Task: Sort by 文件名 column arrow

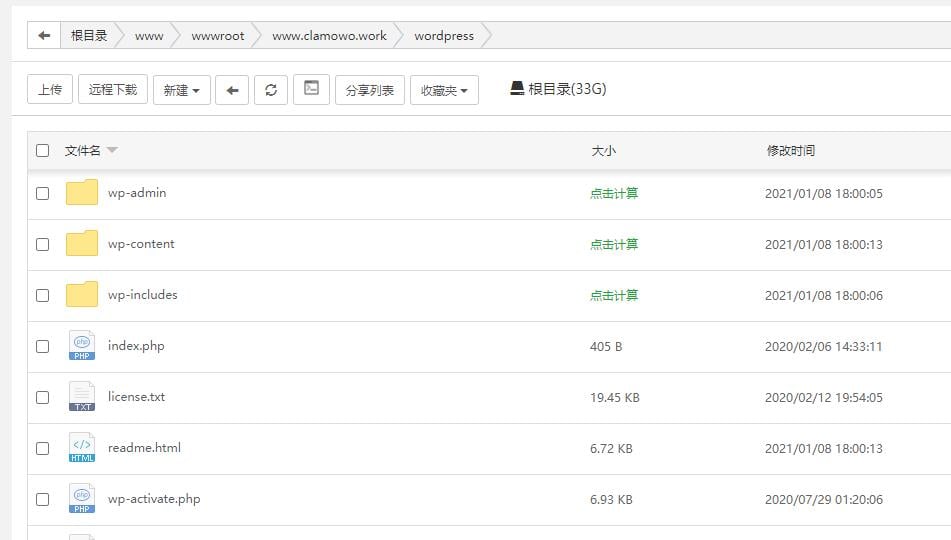Action: tap(112, 150)
